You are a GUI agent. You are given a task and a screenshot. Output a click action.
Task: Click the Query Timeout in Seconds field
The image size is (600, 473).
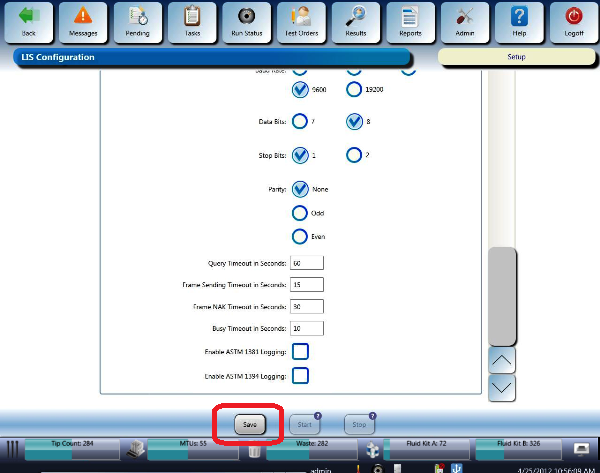[x=307, y=263]
